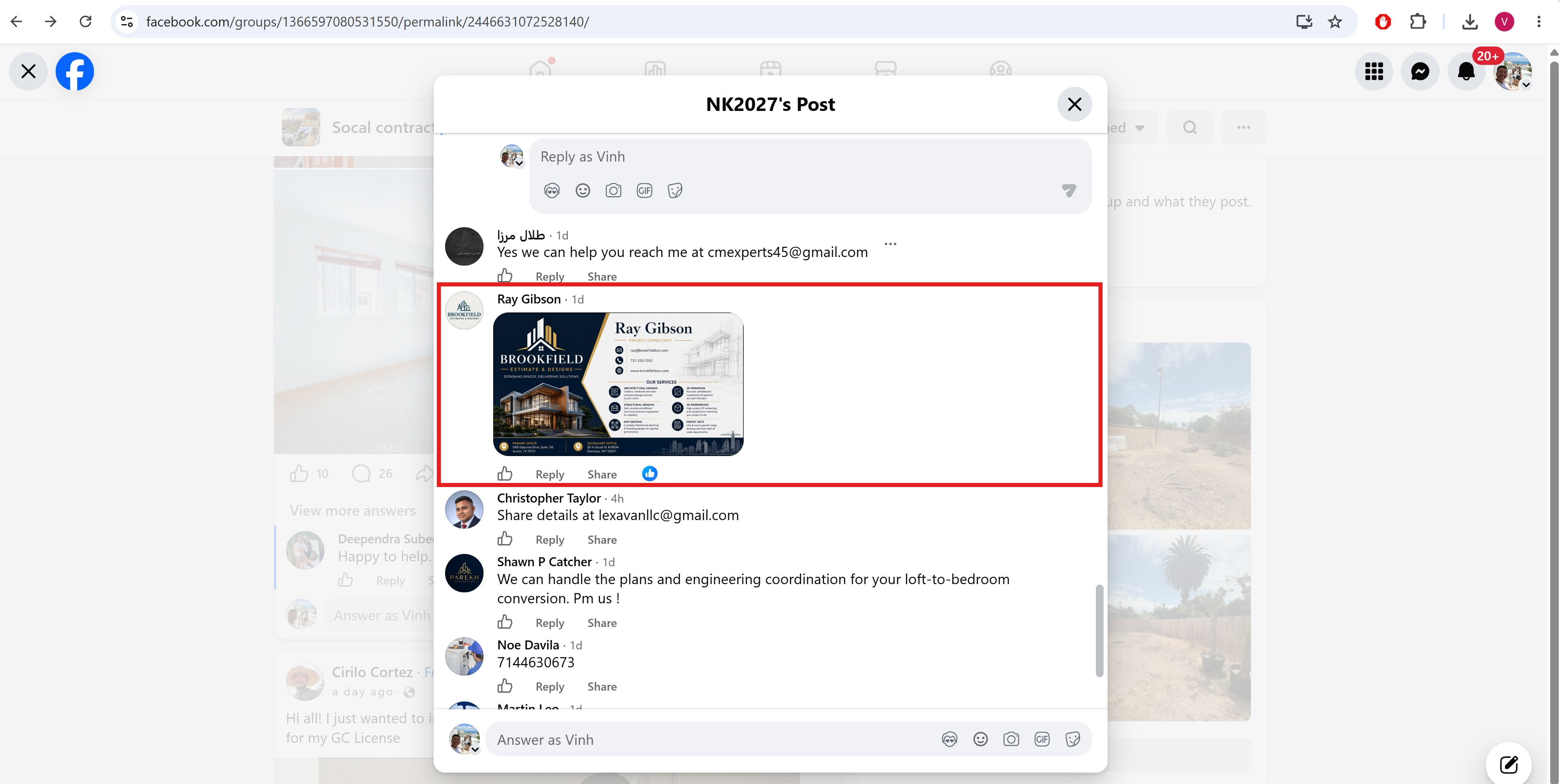Open Chrome three-dot menu

click(1539, 22)
